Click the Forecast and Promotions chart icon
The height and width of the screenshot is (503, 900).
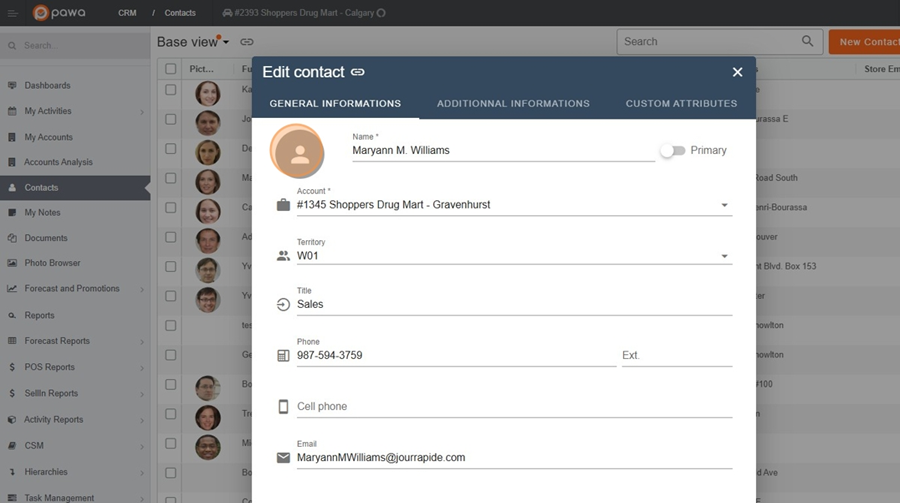tap(12, 288)
